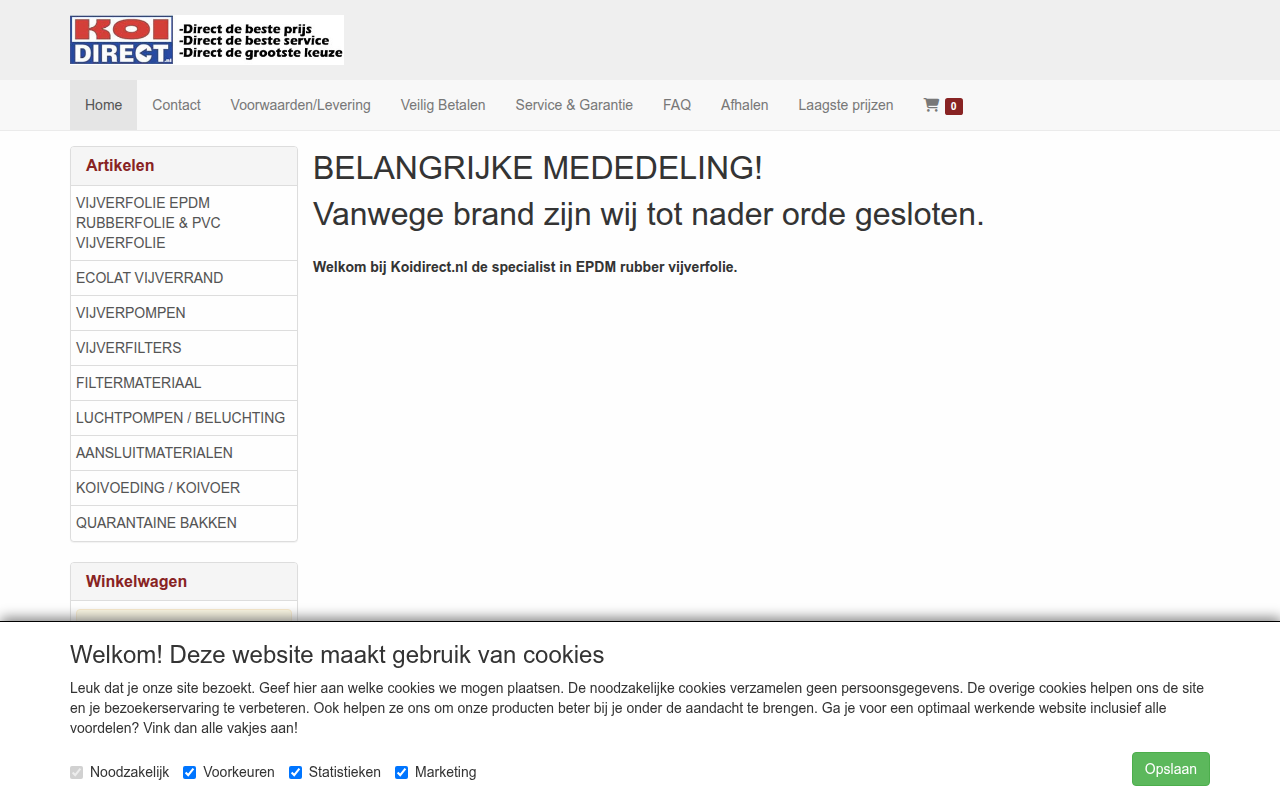1280x800 pixels.
Task: Uncheck the Voorkeuren cookies checkbox
Action: coord(190,772)
